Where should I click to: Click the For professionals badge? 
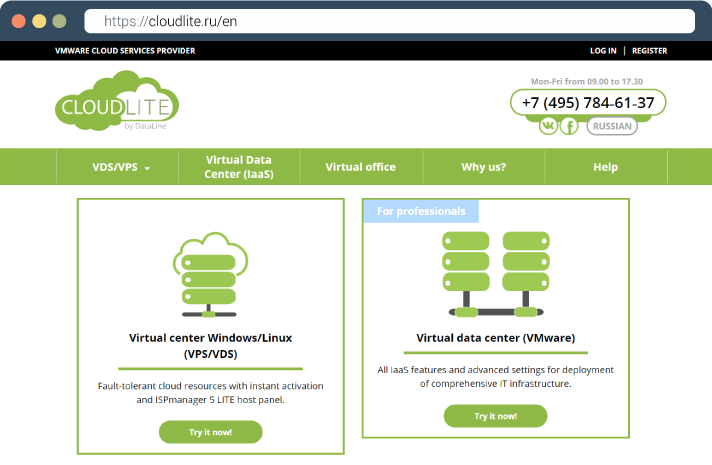click(x=421, y=211)
